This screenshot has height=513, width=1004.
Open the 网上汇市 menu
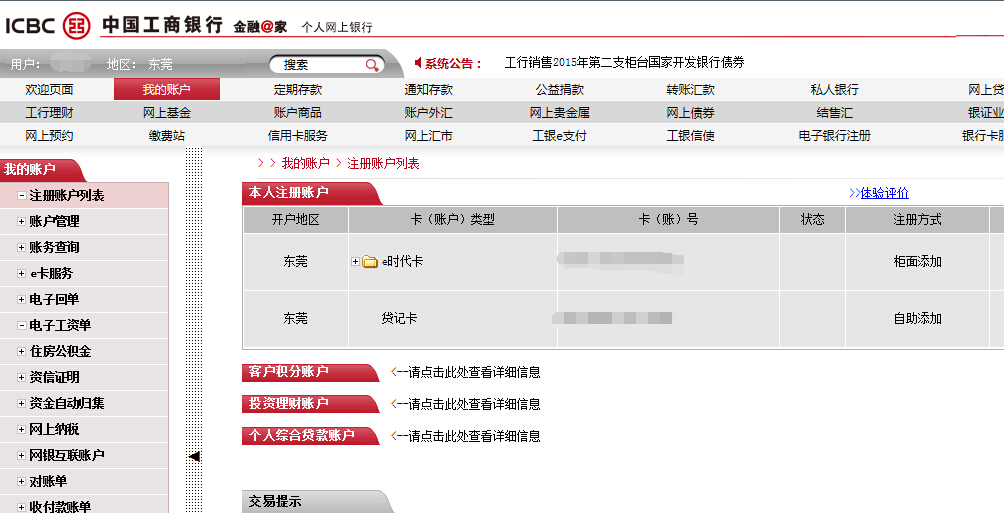click(428, 136)
